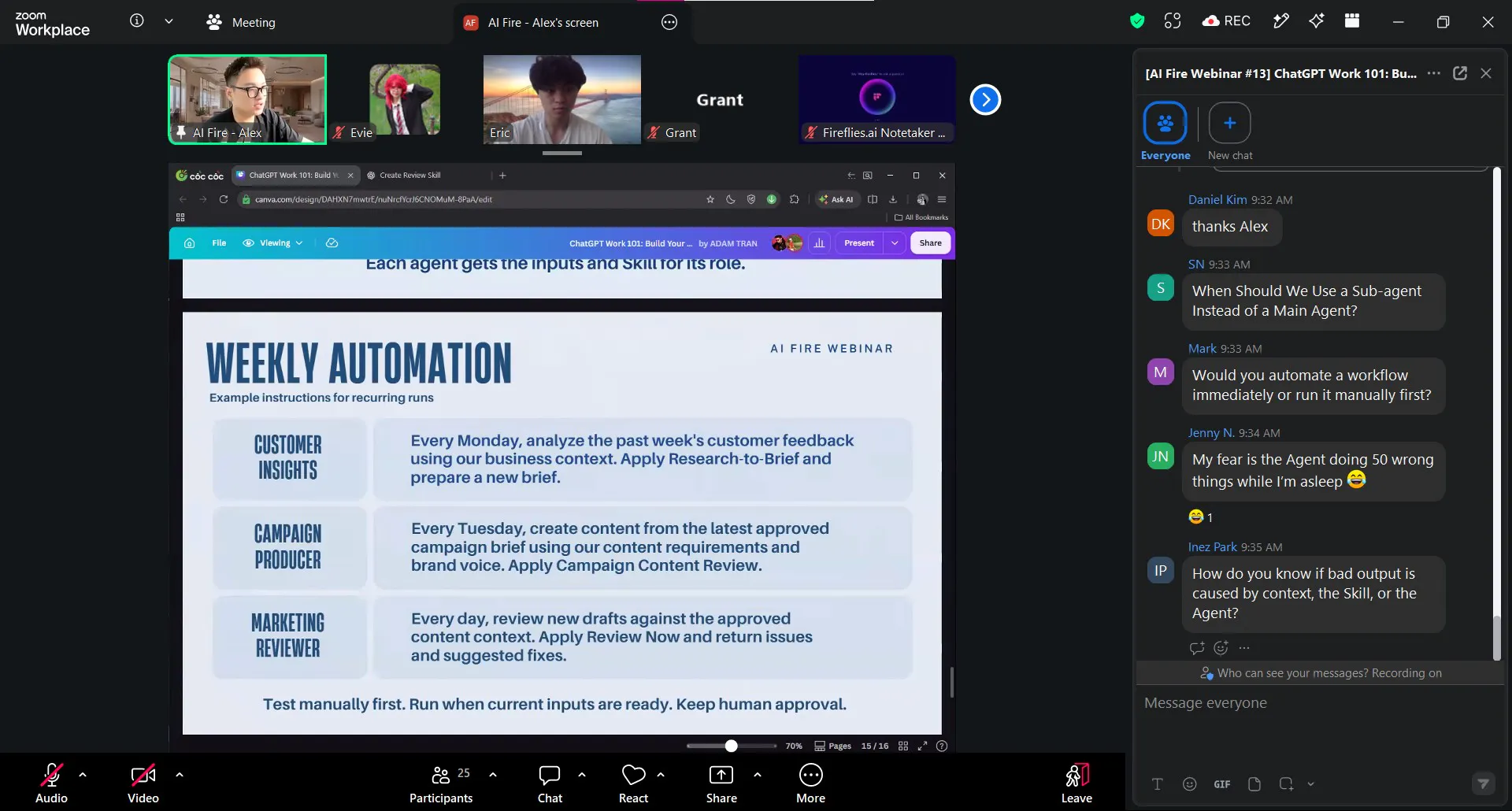Open who can see your messages link
Screen dimensions: 1512x811
click(1321, 673)
